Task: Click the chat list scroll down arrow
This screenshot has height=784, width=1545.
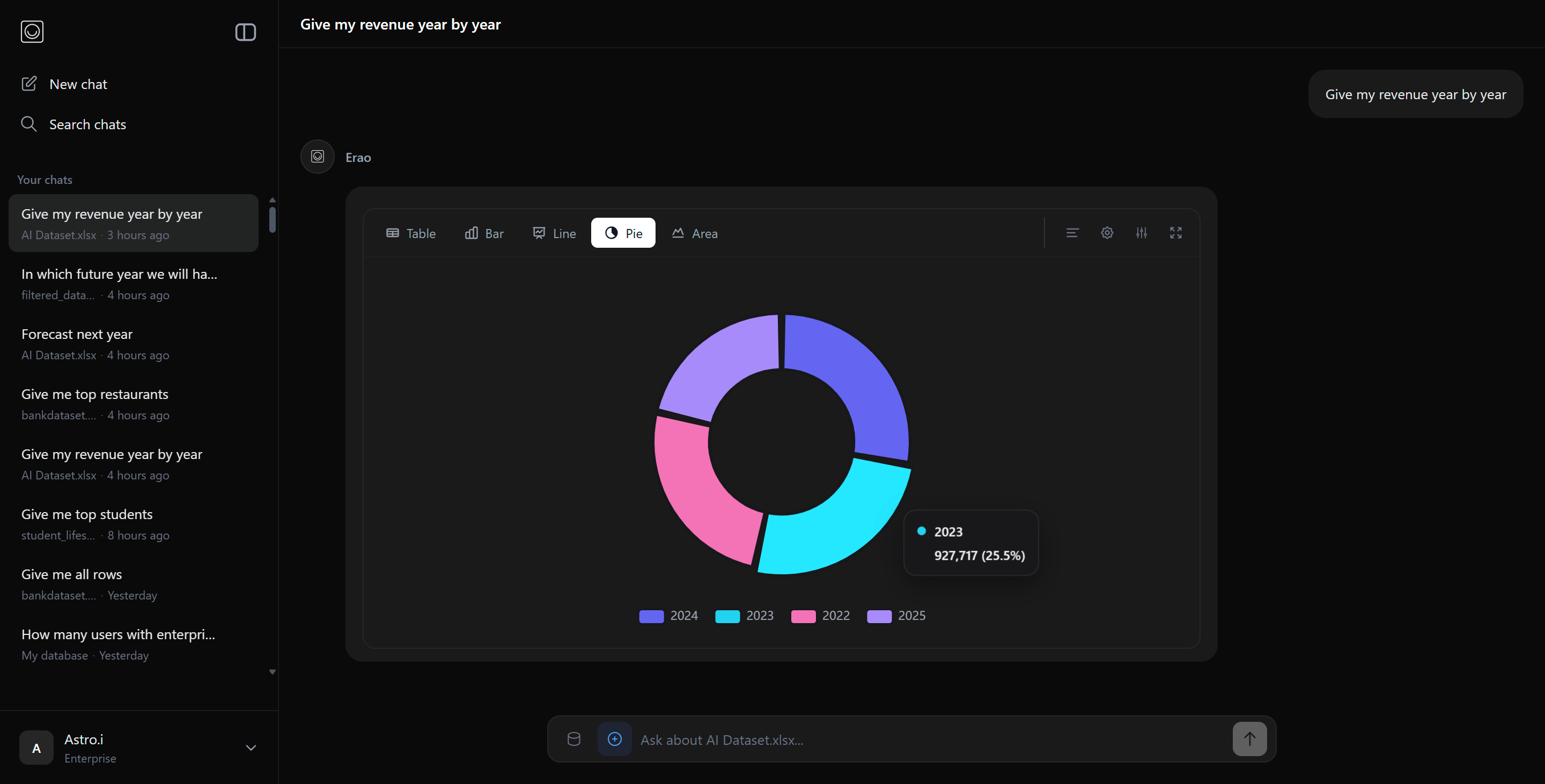Action: click(x=273, y=672)
